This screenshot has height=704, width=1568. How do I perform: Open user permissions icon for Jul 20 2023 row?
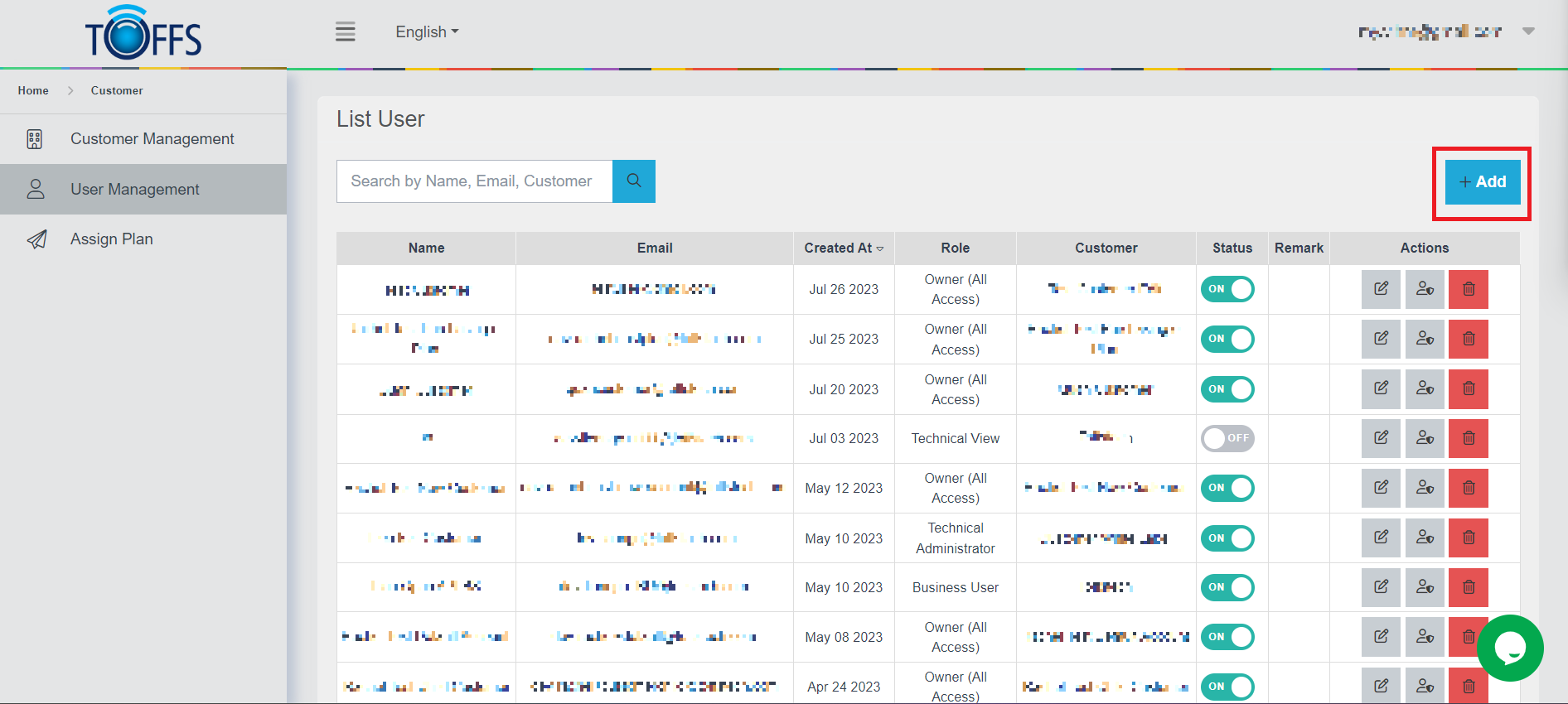tap(1425, 388)
